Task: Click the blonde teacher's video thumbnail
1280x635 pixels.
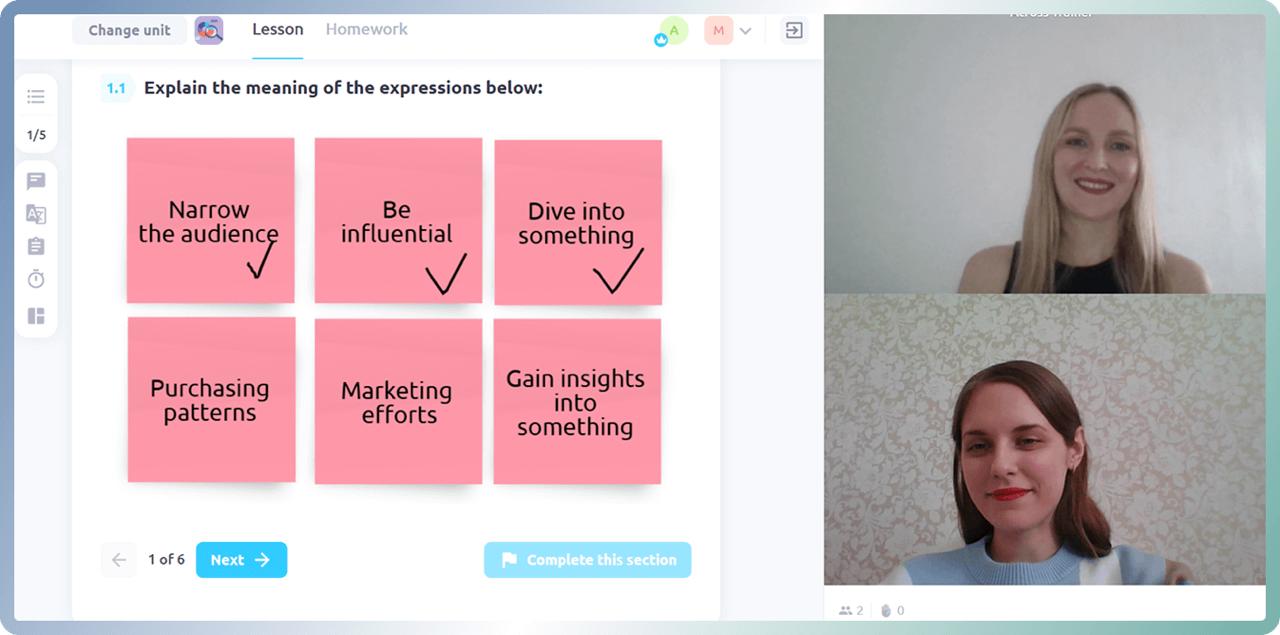Action: [x=1044, y=155]
